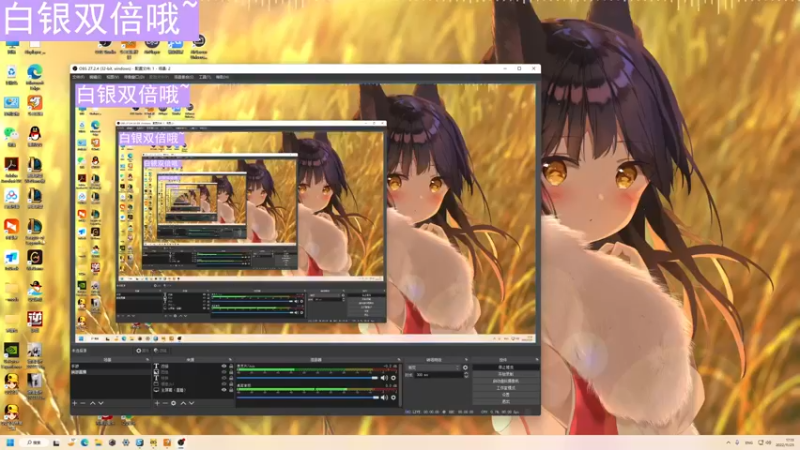
Task: Select the first scene in Scenes list
Action: (110, 366)
